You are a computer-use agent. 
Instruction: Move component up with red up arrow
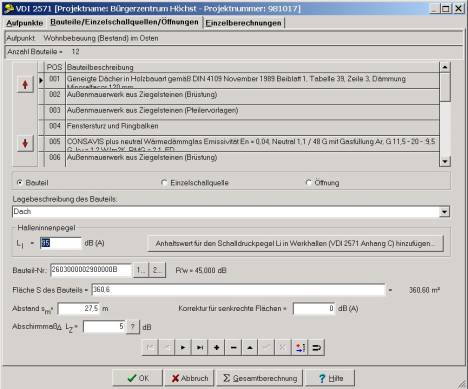(25, 85)
